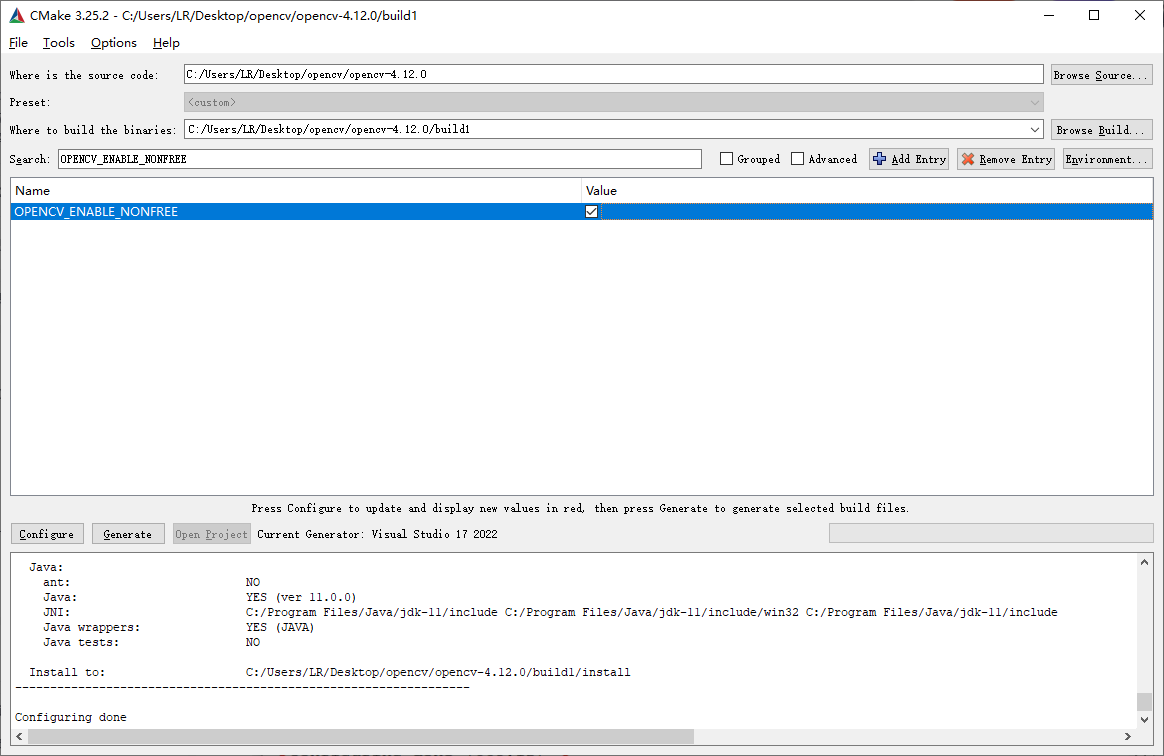The image size is (1164, 756).
Task: Enable the Grouped checkbox
Action: pyautogui.click(x=726, y=159)
